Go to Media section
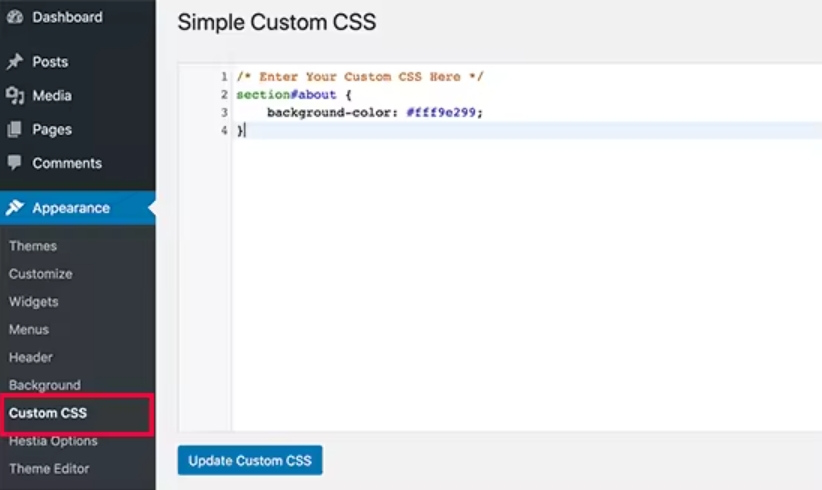 (52, 96)
